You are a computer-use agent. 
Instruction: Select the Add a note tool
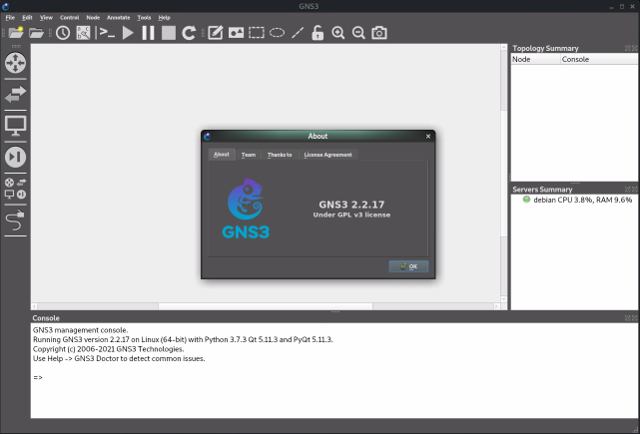click(x=216, y=33)
